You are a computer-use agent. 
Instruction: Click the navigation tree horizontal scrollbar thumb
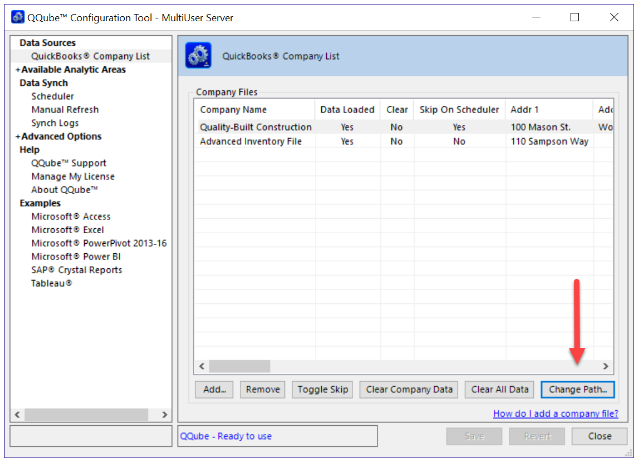pyautogui.click(x=86, y=414)
